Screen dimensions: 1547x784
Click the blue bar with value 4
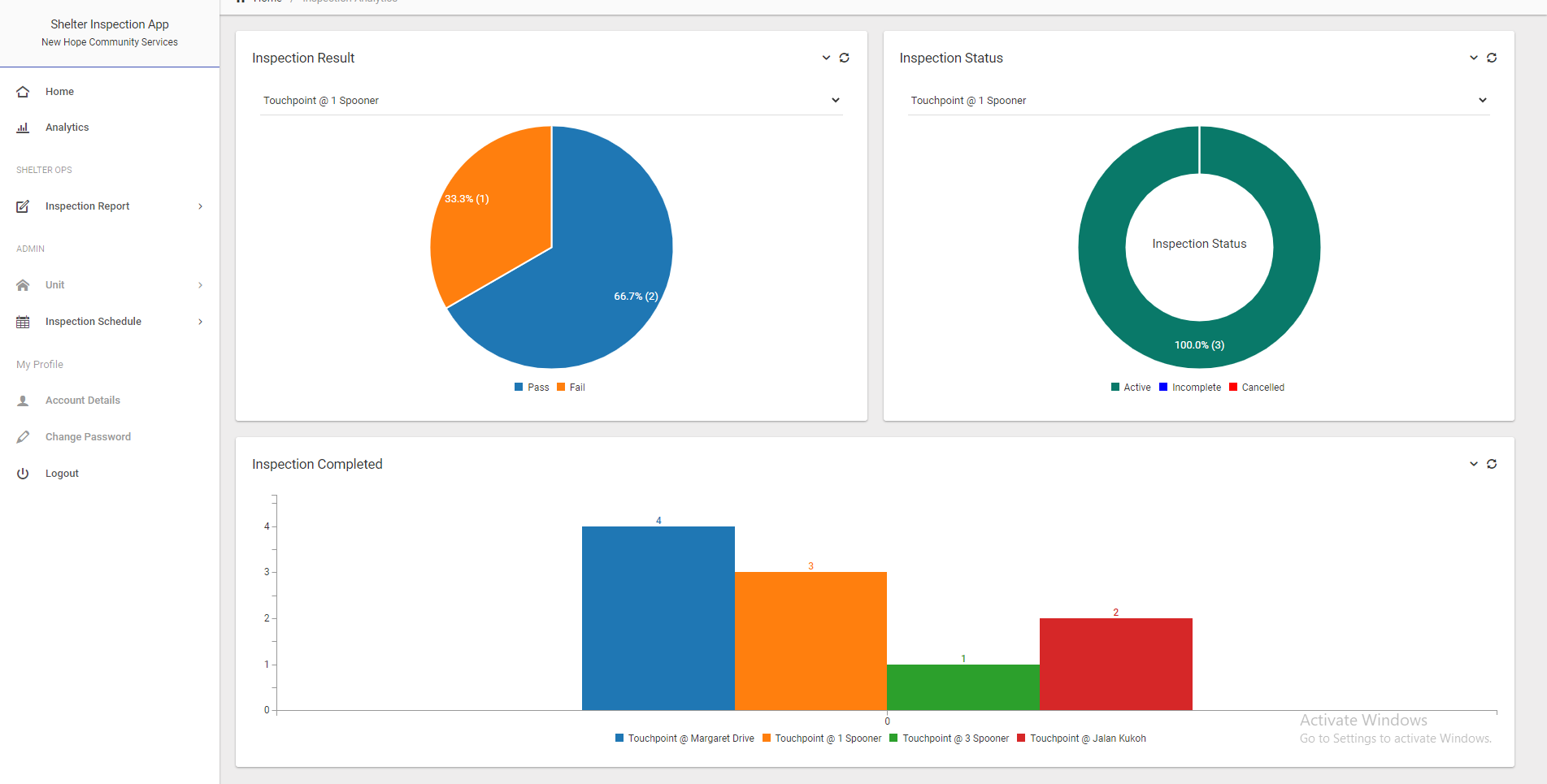[658, 618]
